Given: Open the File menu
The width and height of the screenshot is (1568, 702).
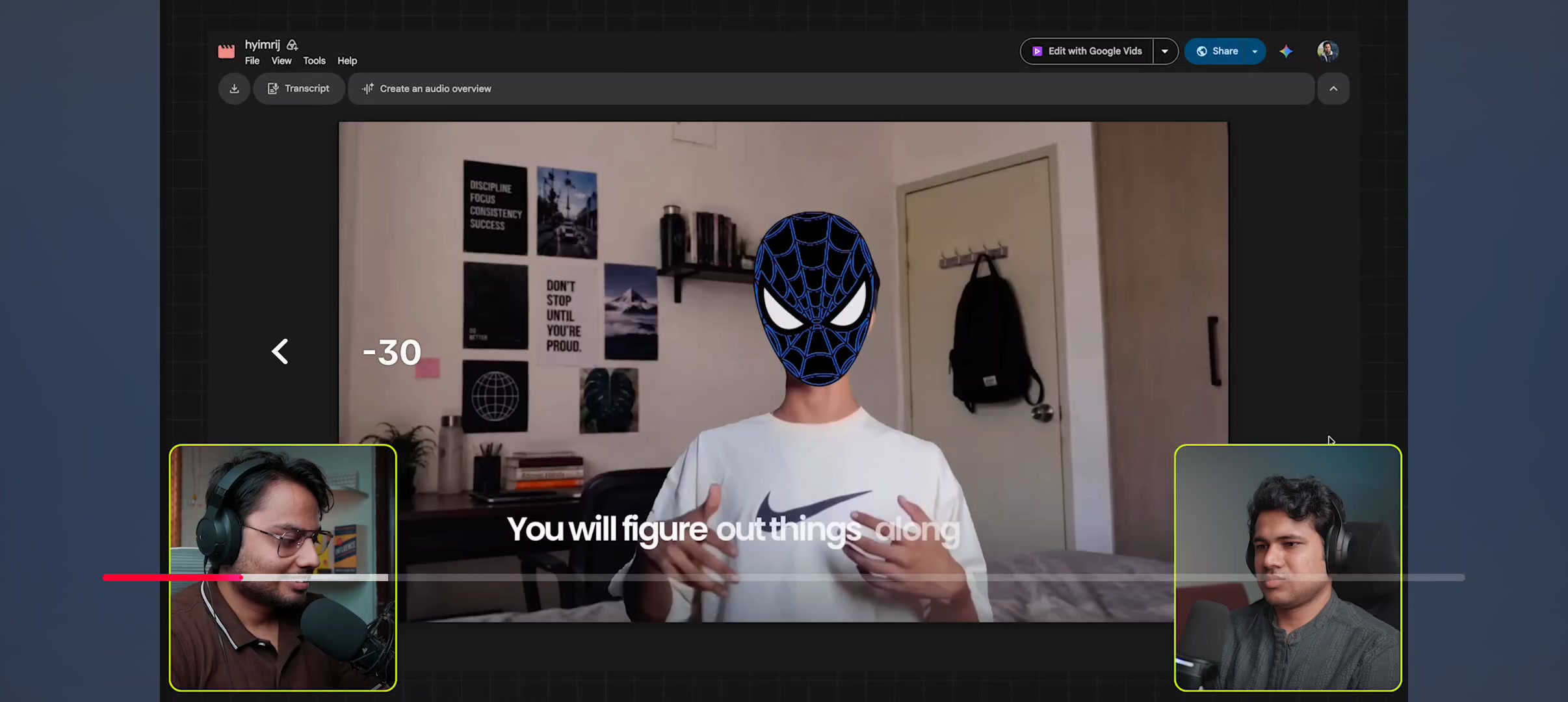Looking at the screenshot, I should (x=252, y=60).
